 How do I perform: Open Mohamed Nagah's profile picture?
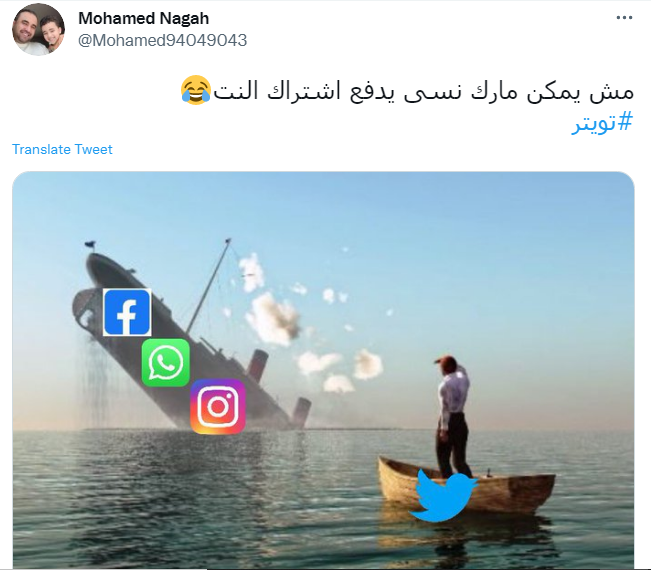pos(38,29)
